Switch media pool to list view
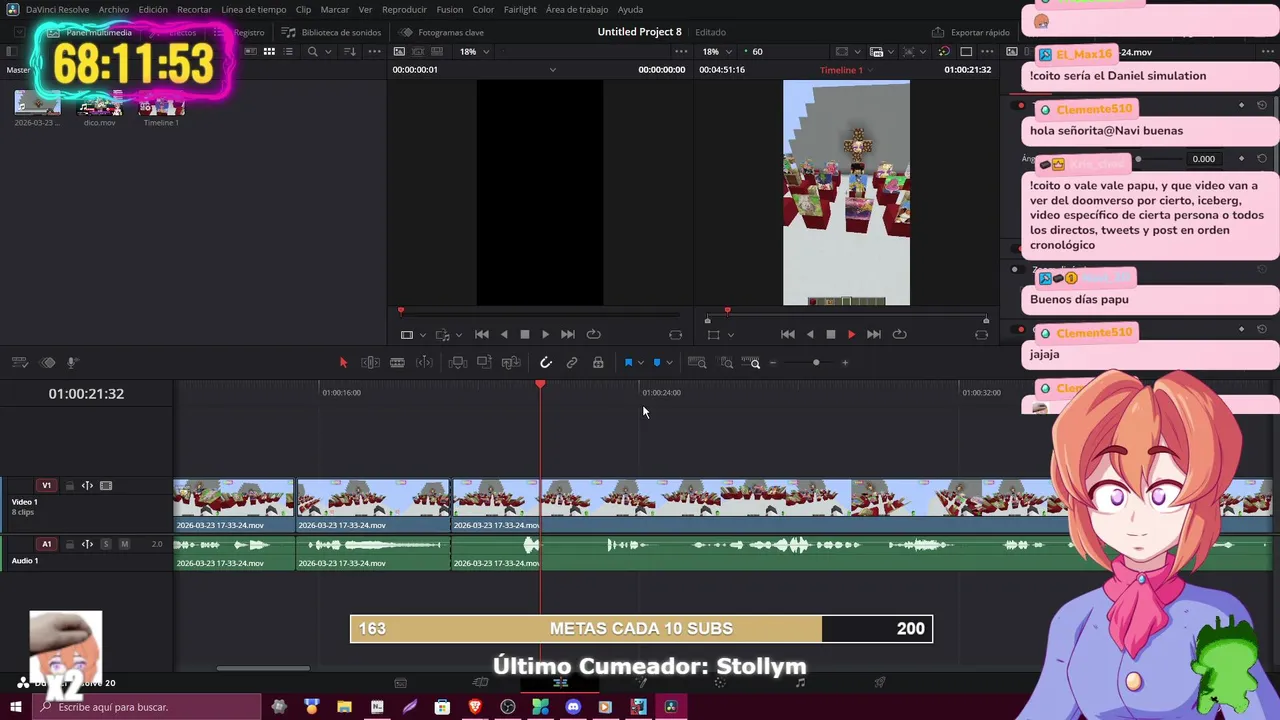The height and width of the screenshot is (720, 1280). (x=288, y=52)
